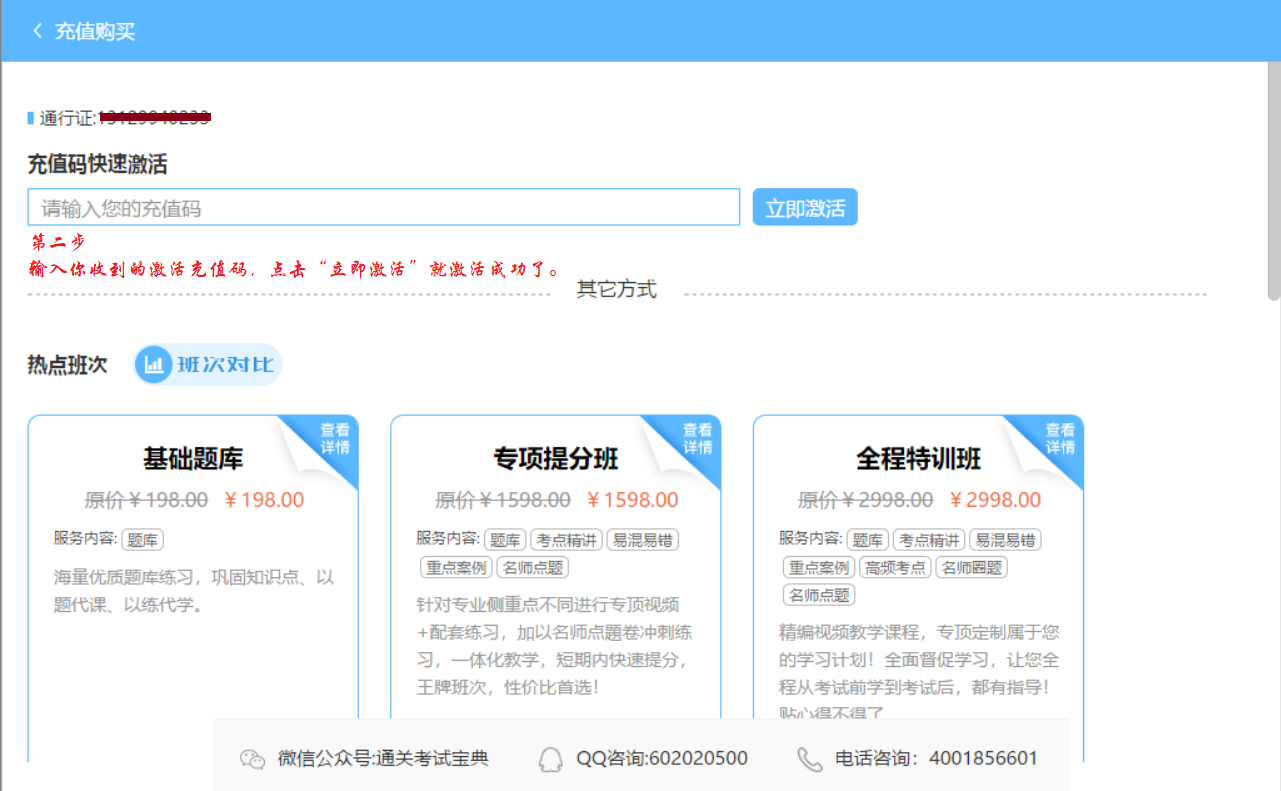This screenshot has width=1281, height=791.
Task: Click the phone icon for 电话咨询
Action: (809, 759)
